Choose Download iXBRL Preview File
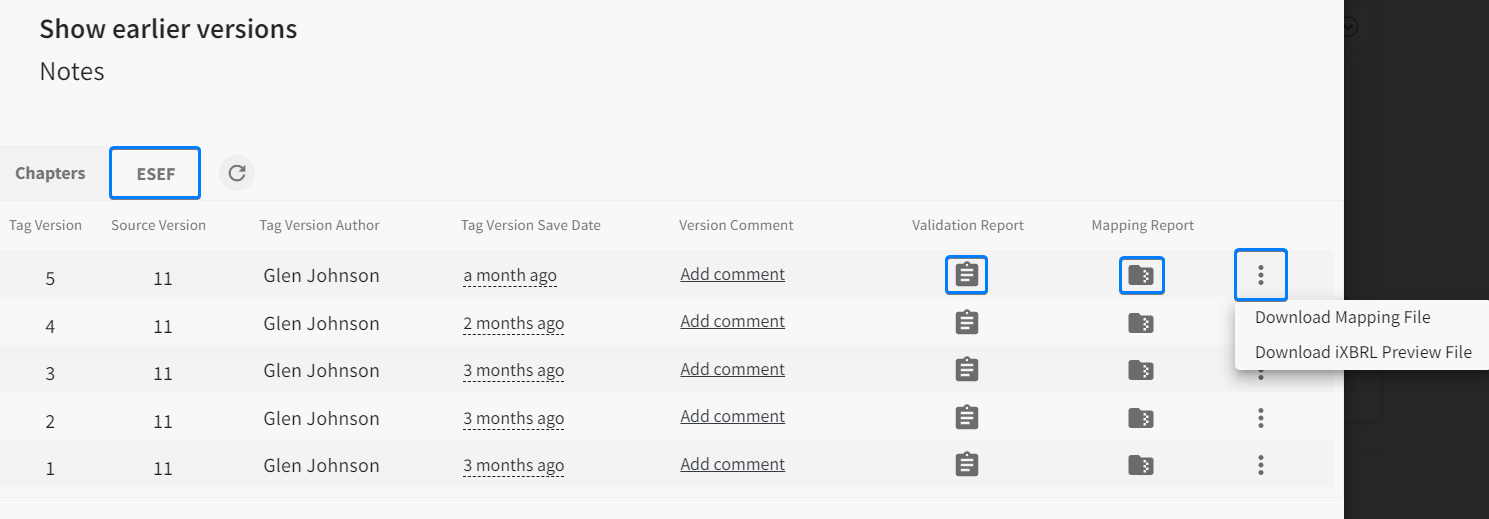The height and width of the screenshot is (519, 1489). click(x=1363, y=352)
